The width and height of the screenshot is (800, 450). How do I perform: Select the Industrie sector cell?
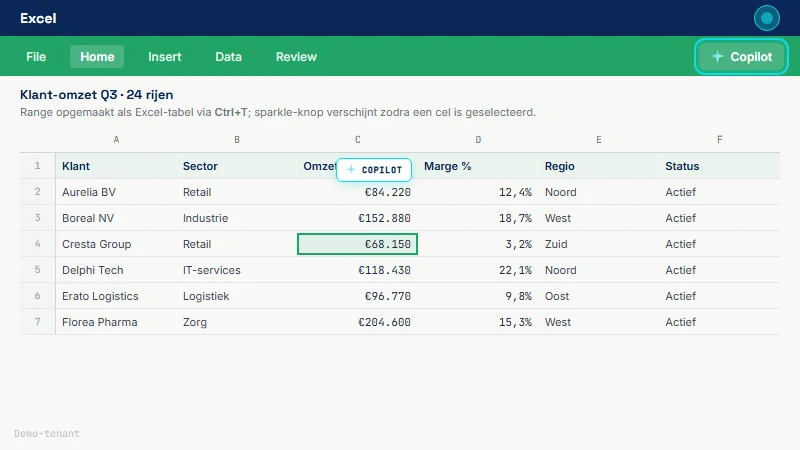237,218
